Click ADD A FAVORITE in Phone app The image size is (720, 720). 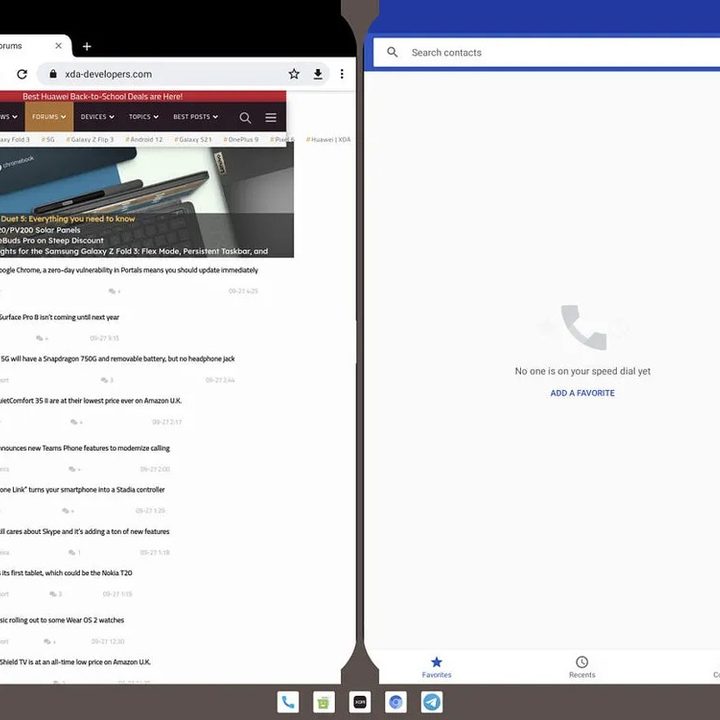[x=582, y=393]
